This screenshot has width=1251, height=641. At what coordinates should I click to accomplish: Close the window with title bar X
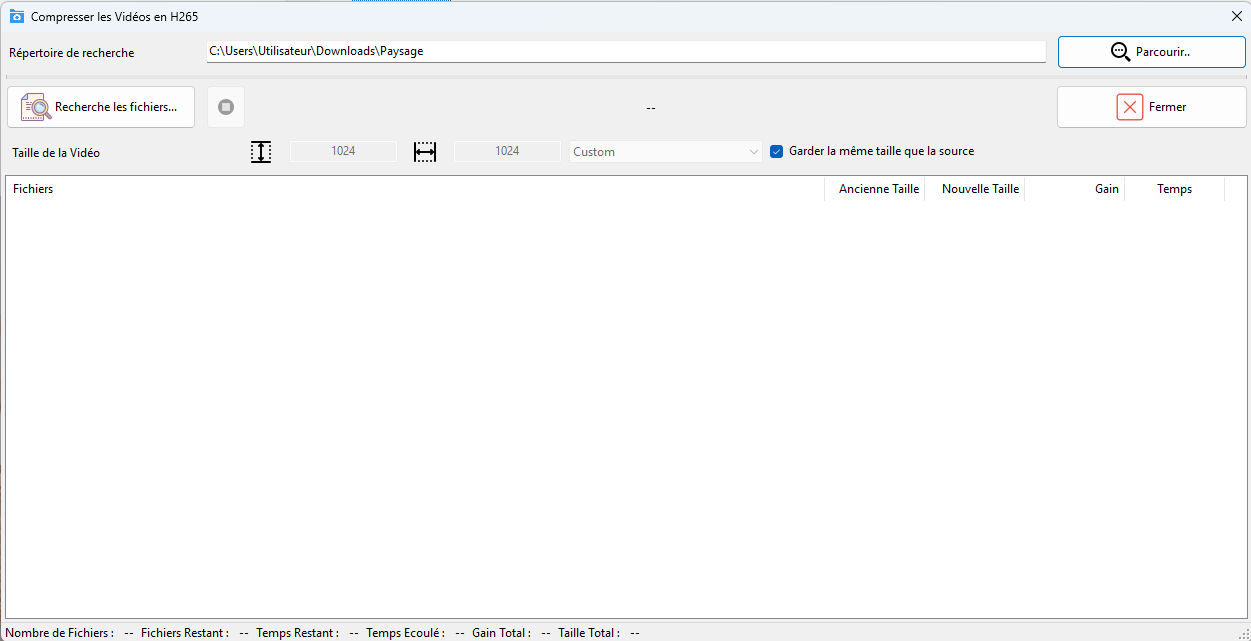pyautogui.click(x=1236, y=17)
